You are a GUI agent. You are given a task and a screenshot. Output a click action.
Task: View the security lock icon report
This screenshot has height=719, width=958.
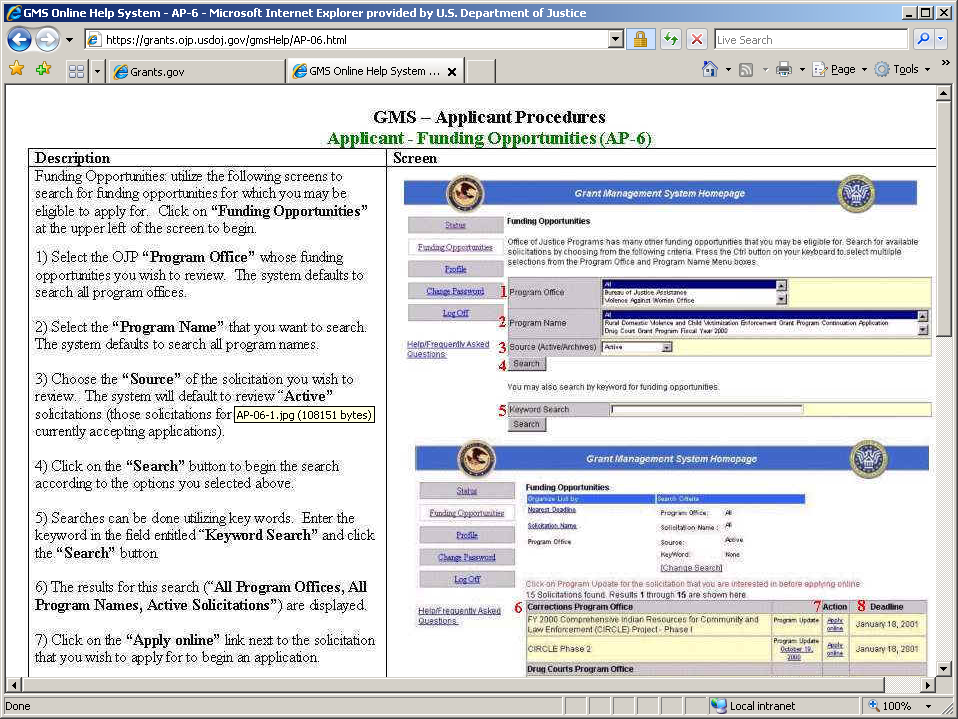click(640, 40)
